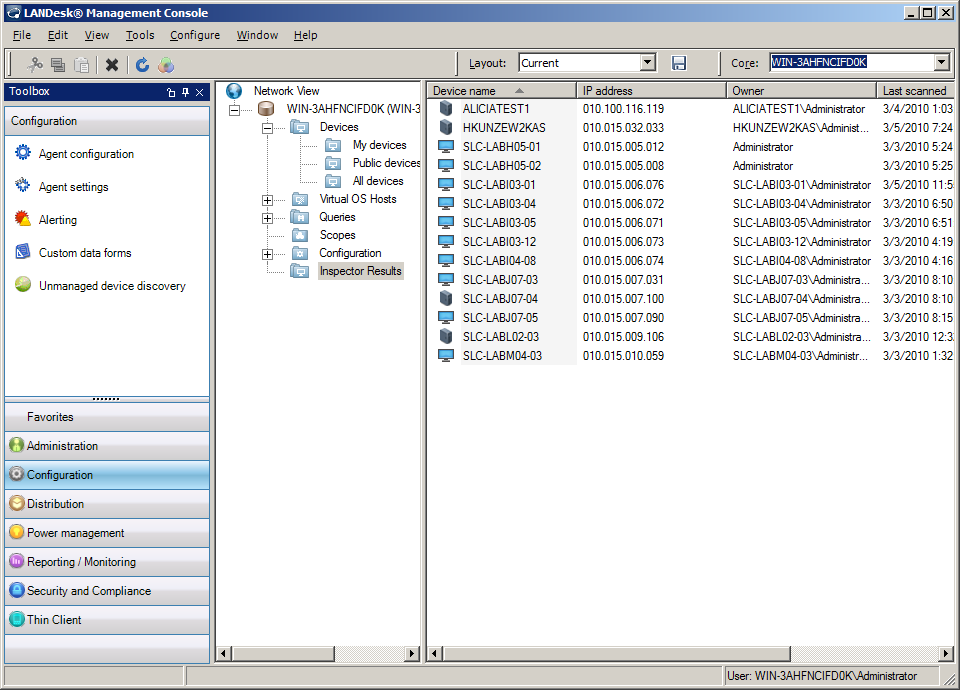Click the Network View globe icon

(x=234, y=91)
